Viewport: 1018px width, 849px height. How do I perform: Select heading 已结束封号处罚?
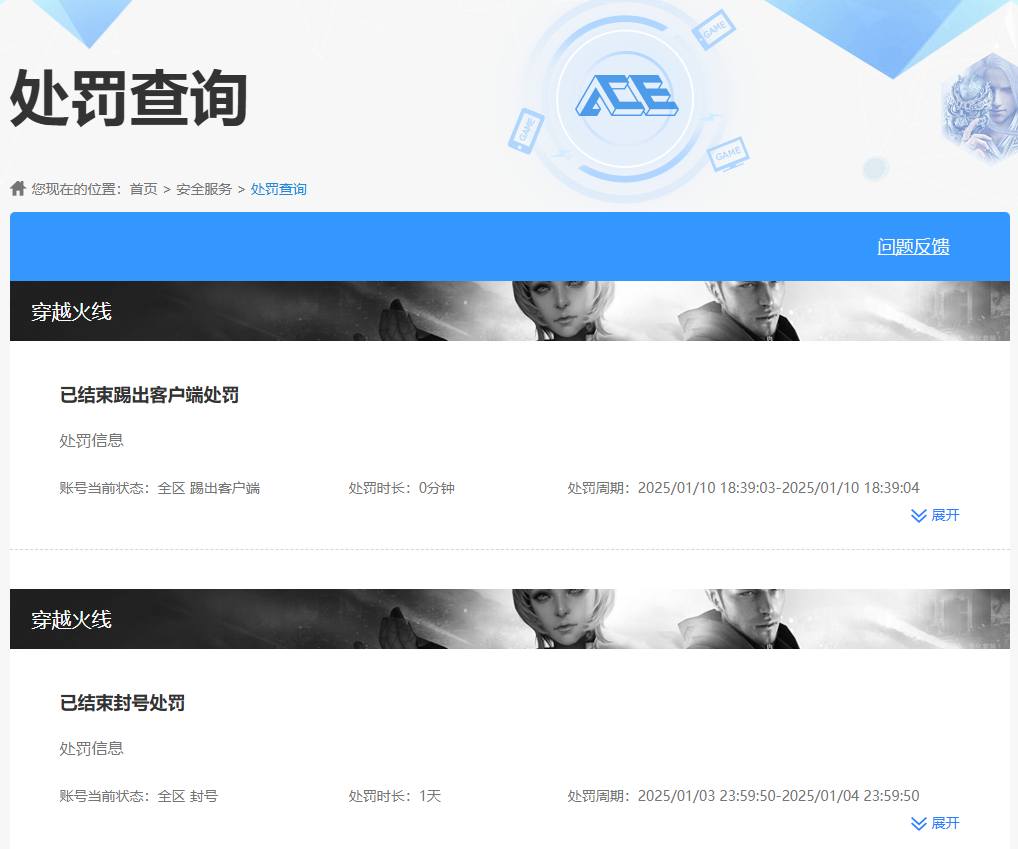[122, 703]
